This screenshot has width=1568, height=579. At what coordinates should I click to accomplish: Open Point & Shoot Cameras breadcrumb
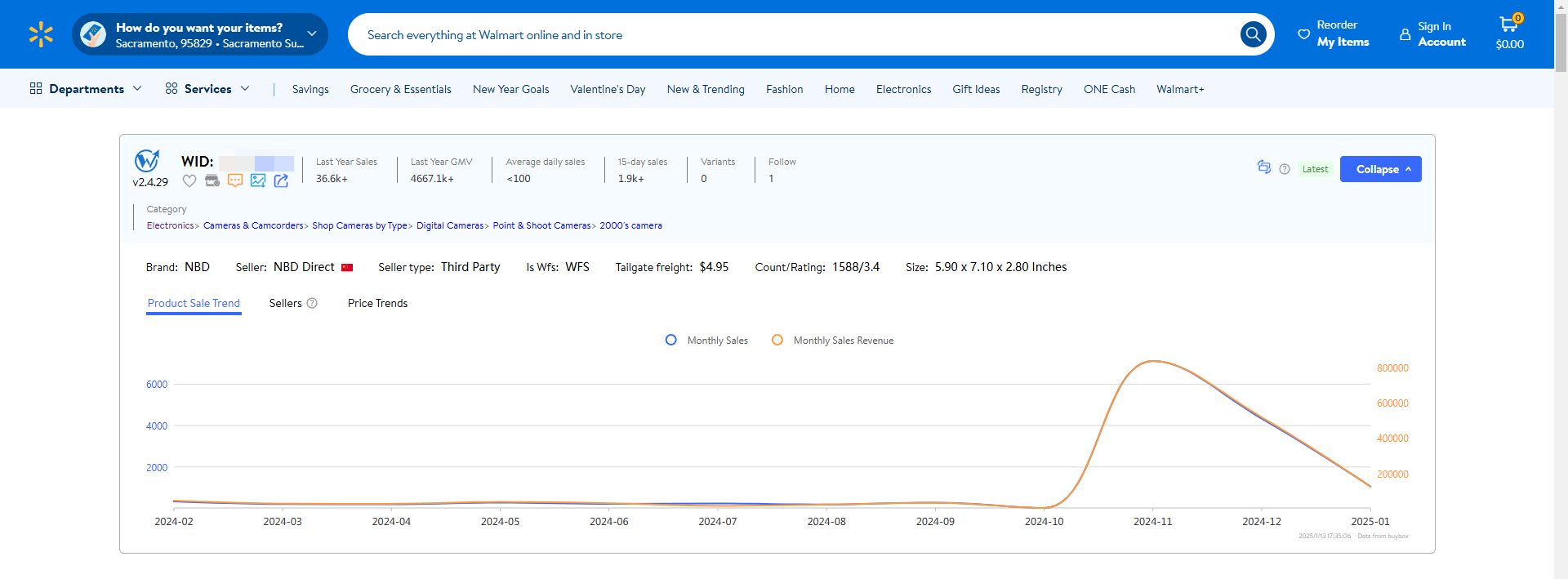tap(541, 225)
